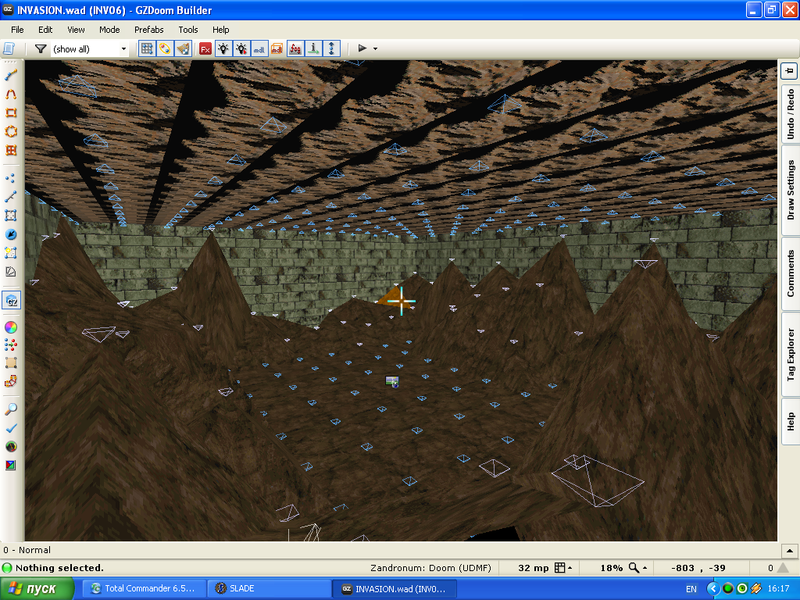Run map analysis blue checkmark icon

pyautogui.click(x=11, y=428)
